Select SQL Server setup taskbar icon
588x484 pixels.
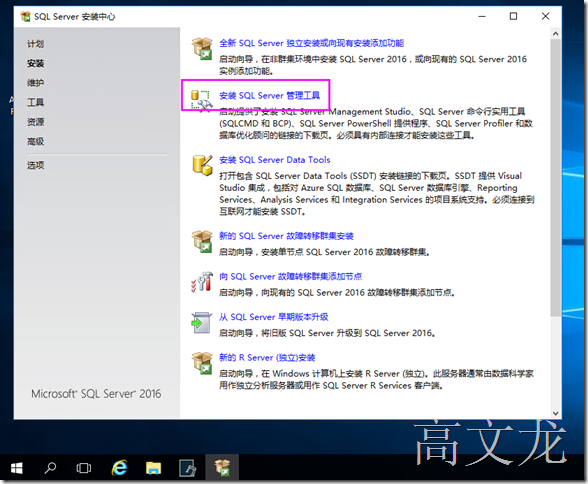pyautogui.click(x=222, y=468)
